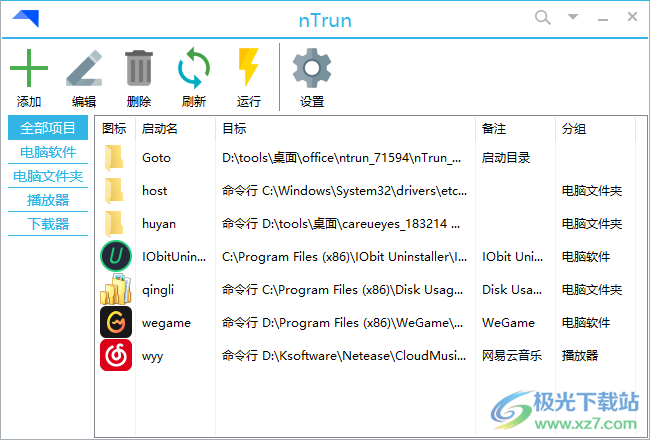Image resolution: width=650 pixels, height=440 pixels.
Task: Switch to the 电脑文件夹 group
Action: pyautogui.click(x=48, y=176)
